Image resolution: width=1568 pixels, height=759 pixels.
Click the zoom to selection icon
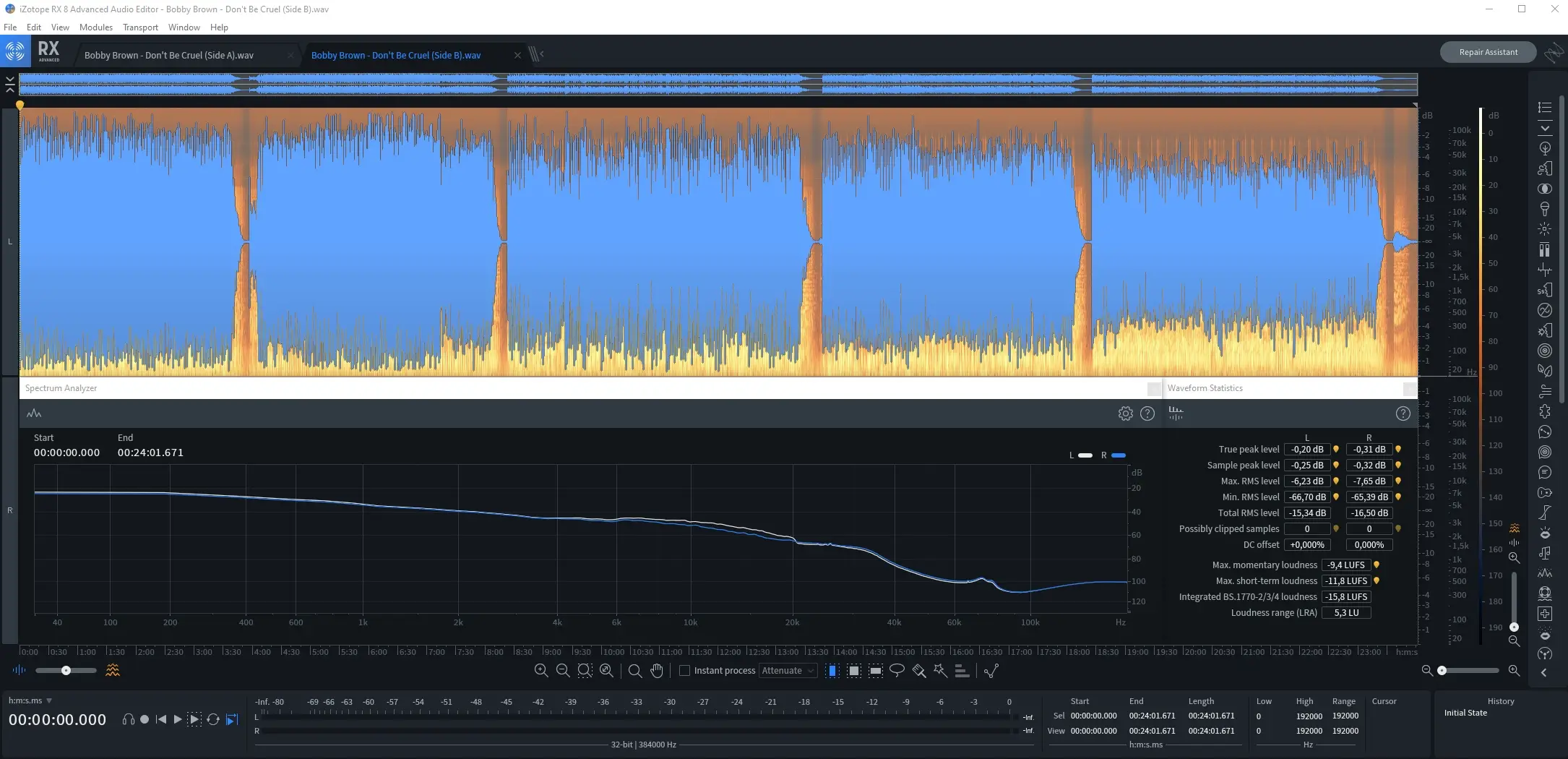coord(585,671)
